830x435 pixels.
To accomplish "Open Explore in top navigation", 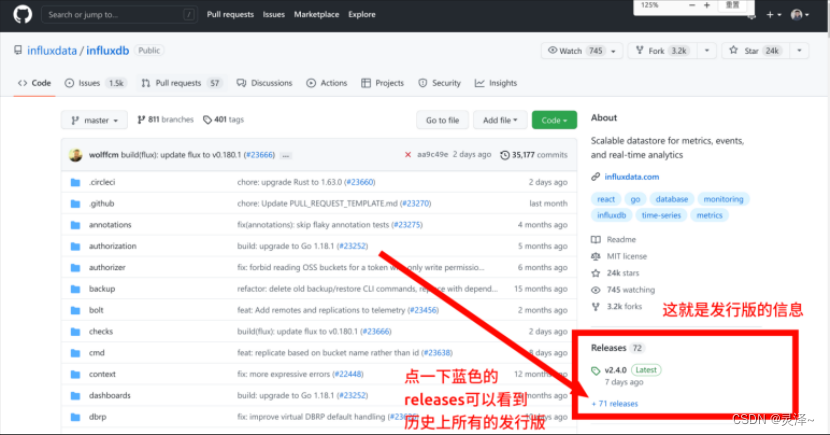I will tap(362, 14).
